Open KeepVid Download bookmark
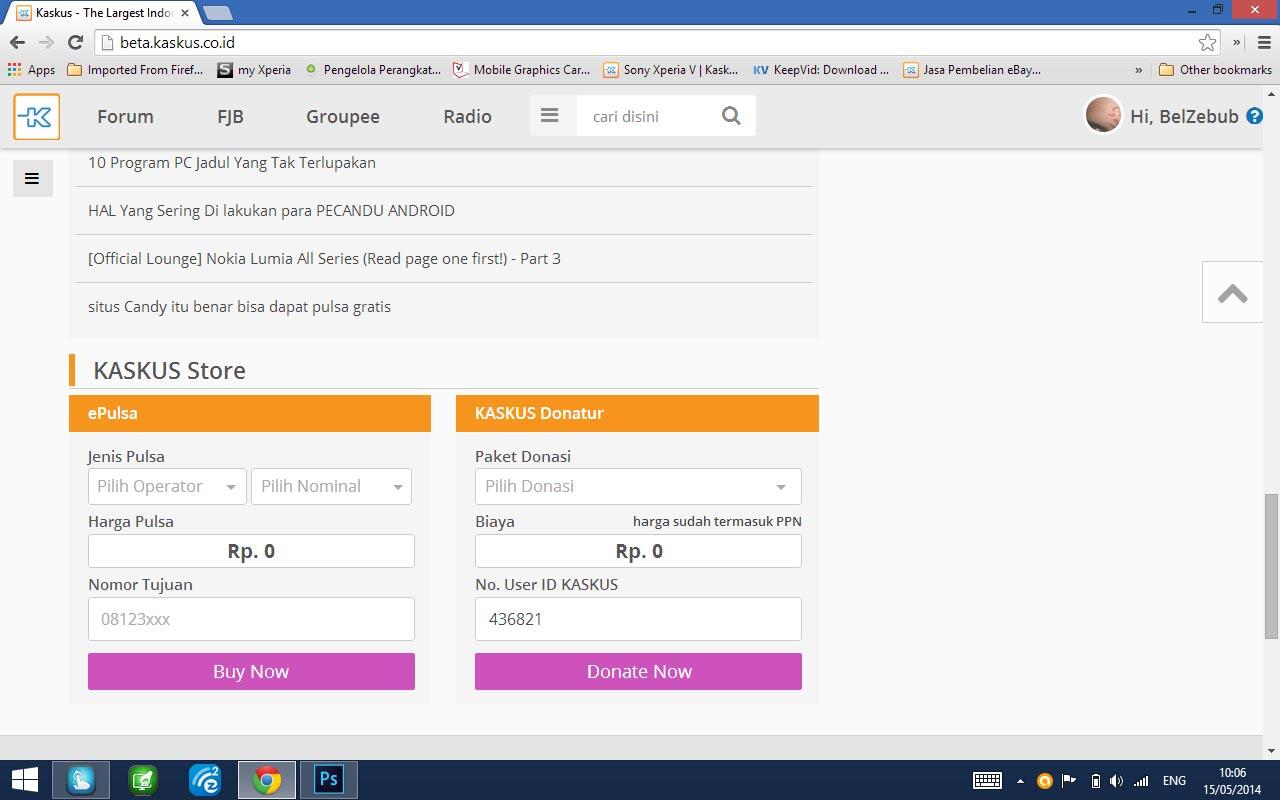Image resolution: width=1280 pixels, height=800 pixels. tap(820, 70)
